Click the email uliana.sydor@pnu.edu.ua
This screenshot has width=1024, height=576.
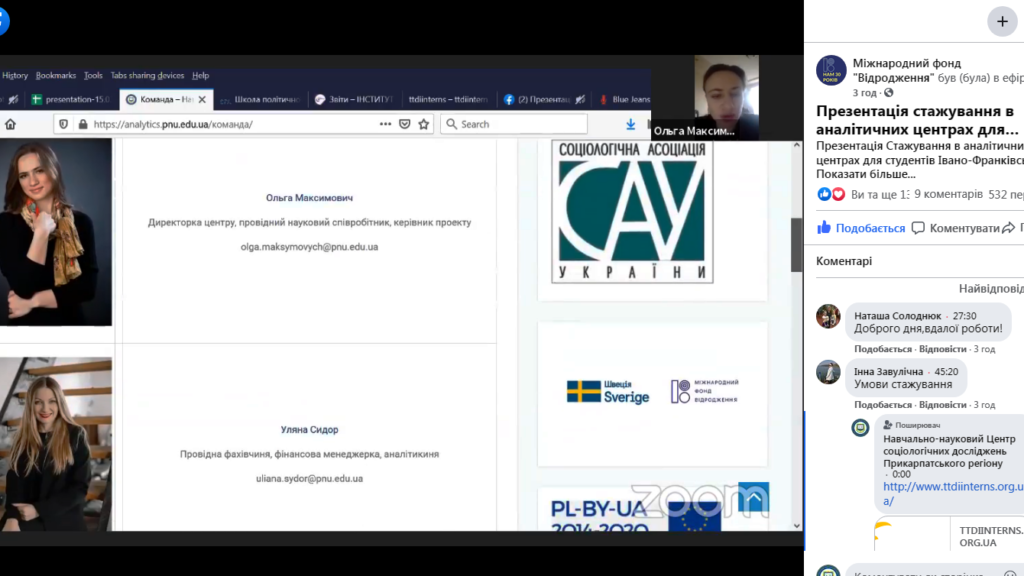click(309, 479)
